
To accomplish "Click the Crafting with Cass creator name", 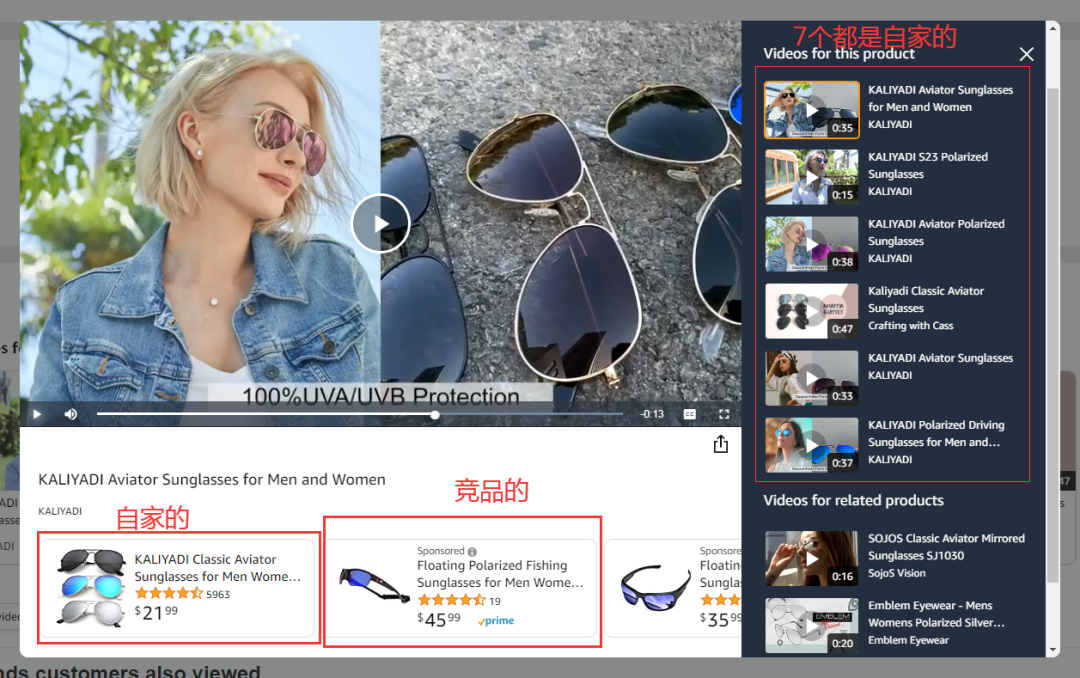I will (911, 325).
